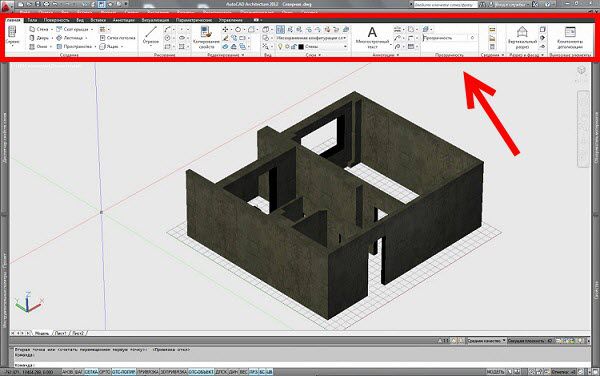Toggle СЕТКА grid in status bar

pyautogui.click(x=91, y=371)
